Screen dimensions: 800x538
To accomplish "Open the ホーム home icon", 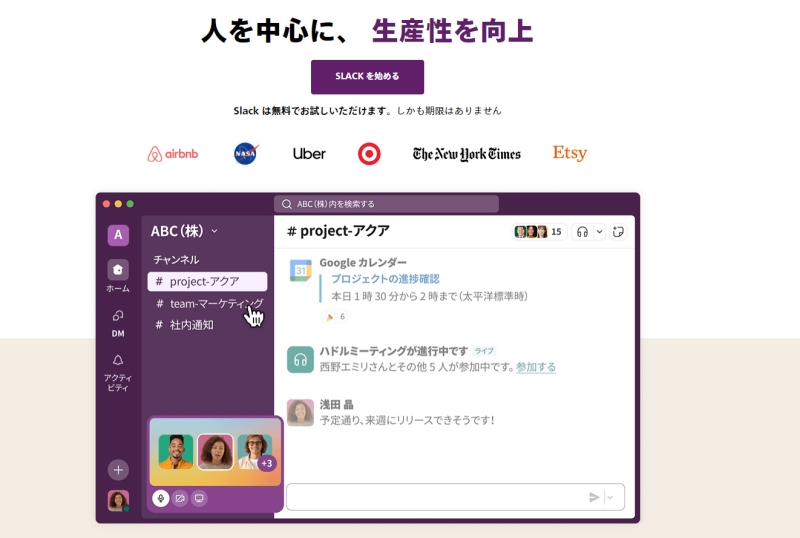I will [118, 270].
